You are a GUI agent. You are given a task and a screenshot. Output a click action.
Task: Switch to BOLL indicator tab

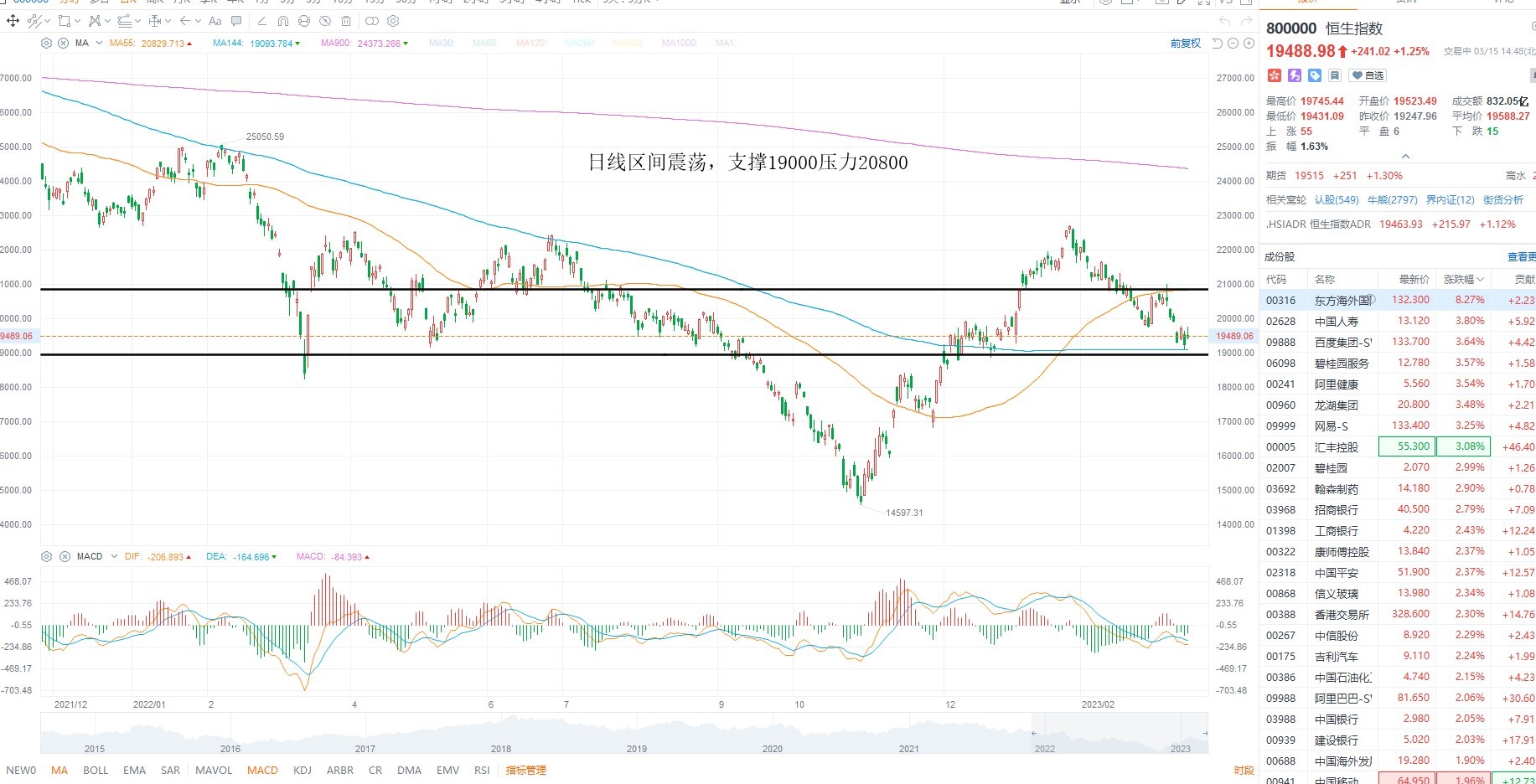click(96, 771)
